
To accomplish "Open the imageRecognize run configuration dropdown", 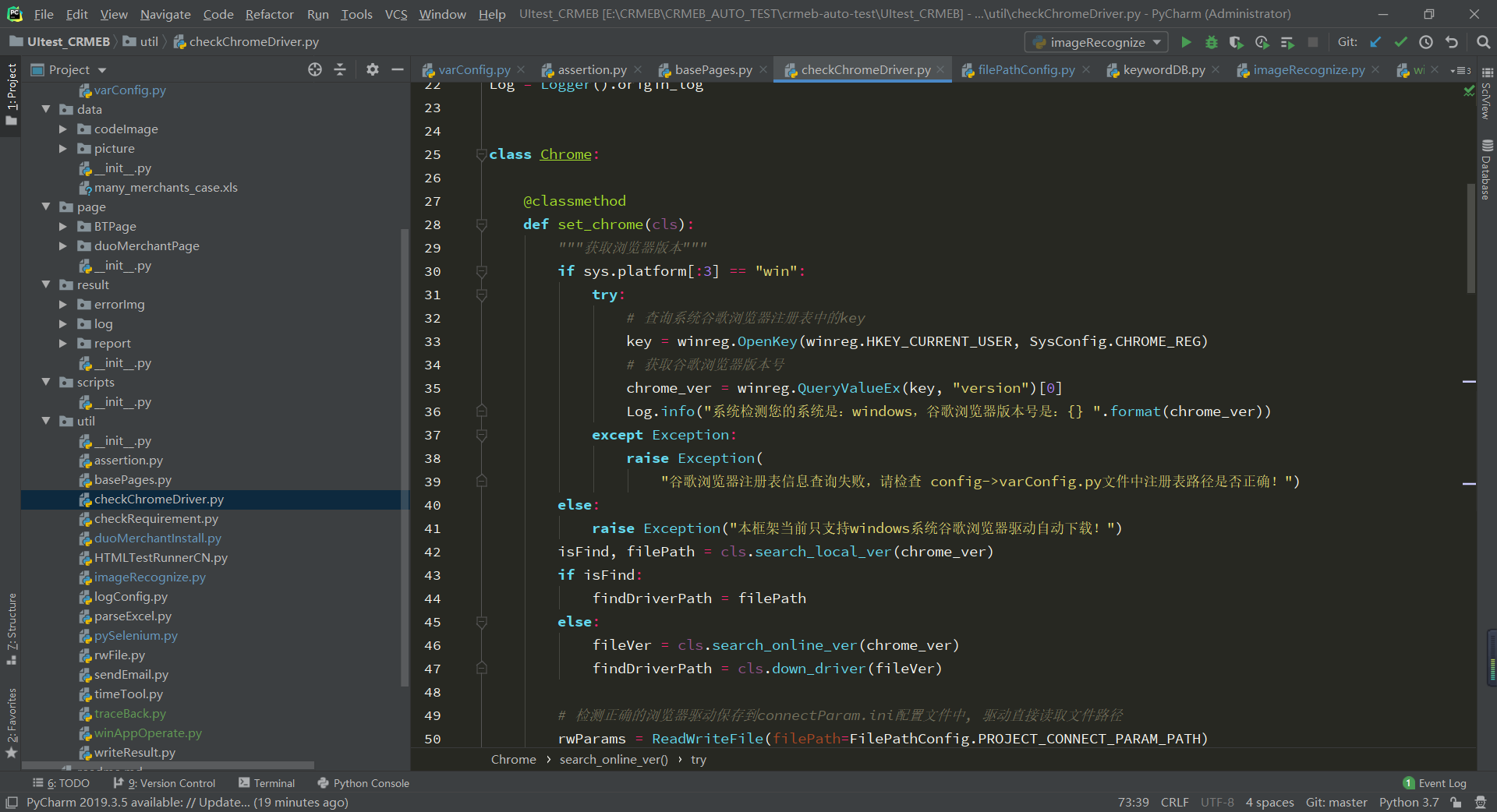I will 1098,42.
